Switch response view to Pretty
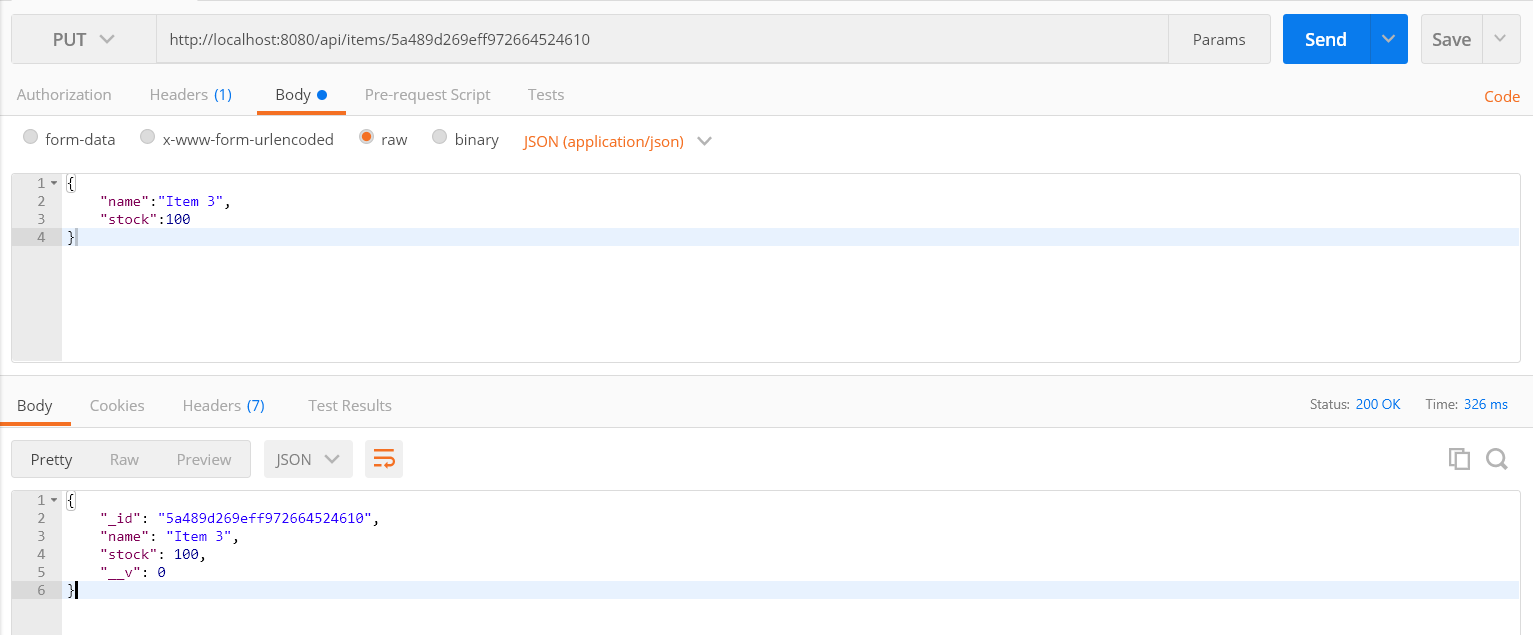The height and width of the screenshot is (635, 1533). pyautogui.click(x=52, y=459)
